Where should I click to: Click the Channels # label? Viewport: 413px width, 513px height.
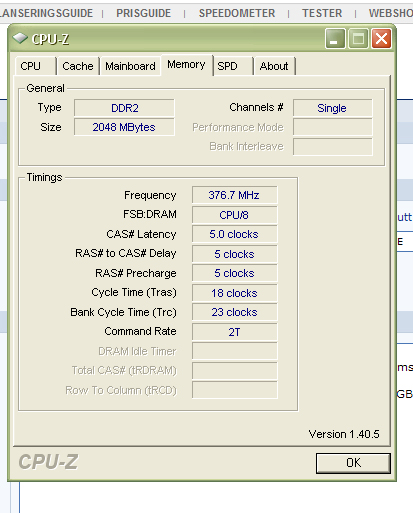tap(256, 107)
